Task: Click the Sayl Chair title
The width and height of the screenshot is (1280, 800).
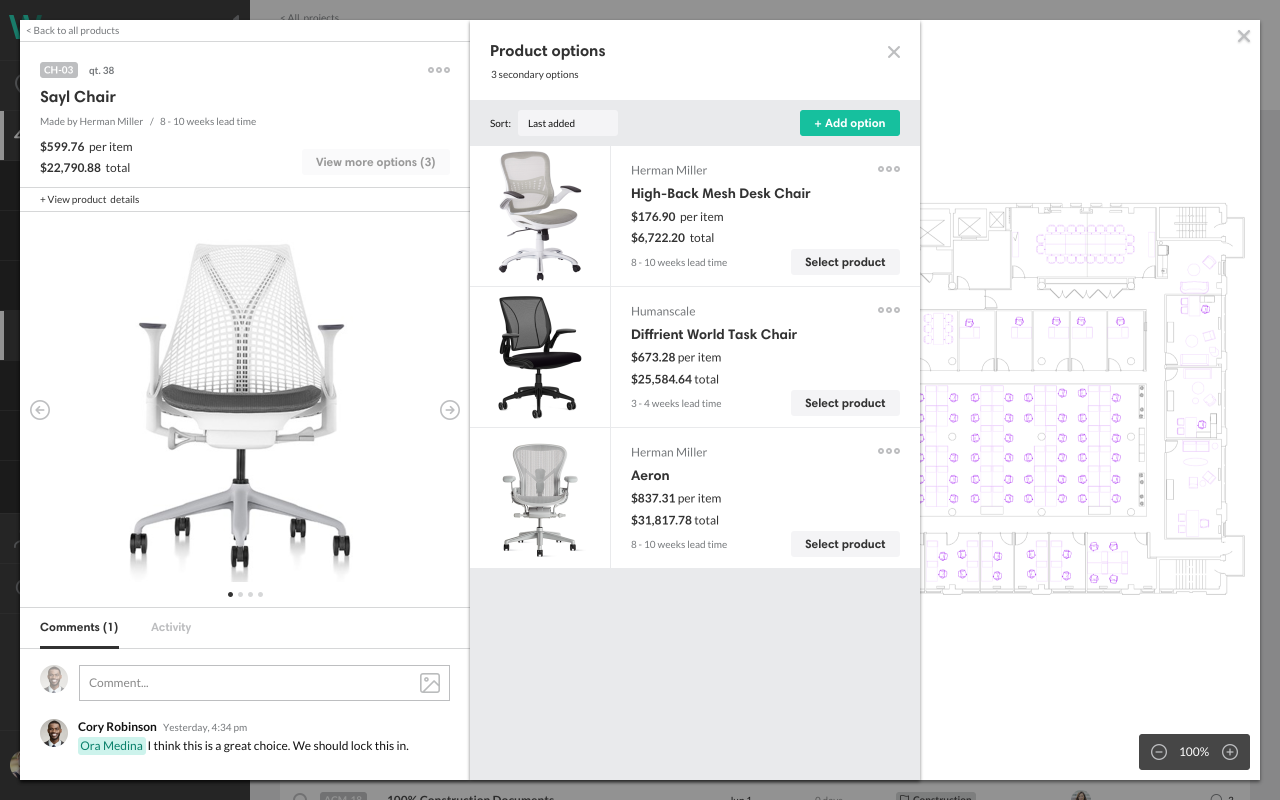Action: (78, 97)
